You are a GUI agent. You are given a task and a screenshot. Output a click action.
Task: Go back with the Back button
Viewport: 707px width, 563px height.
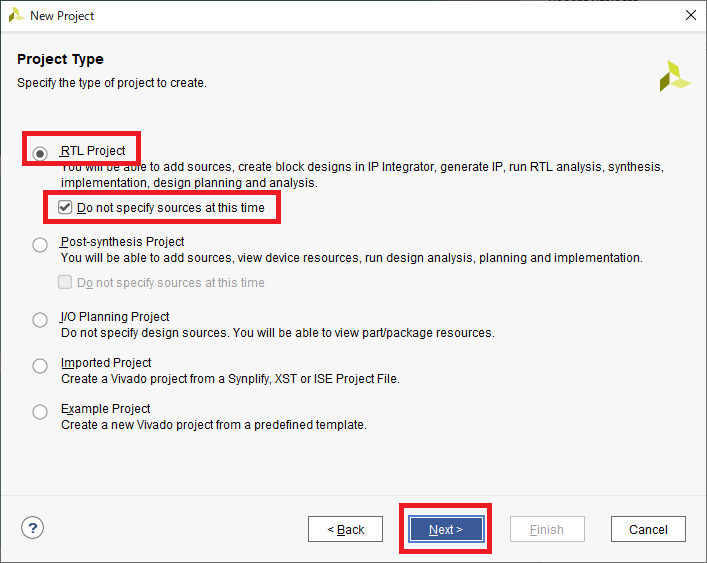coord(345,529)
